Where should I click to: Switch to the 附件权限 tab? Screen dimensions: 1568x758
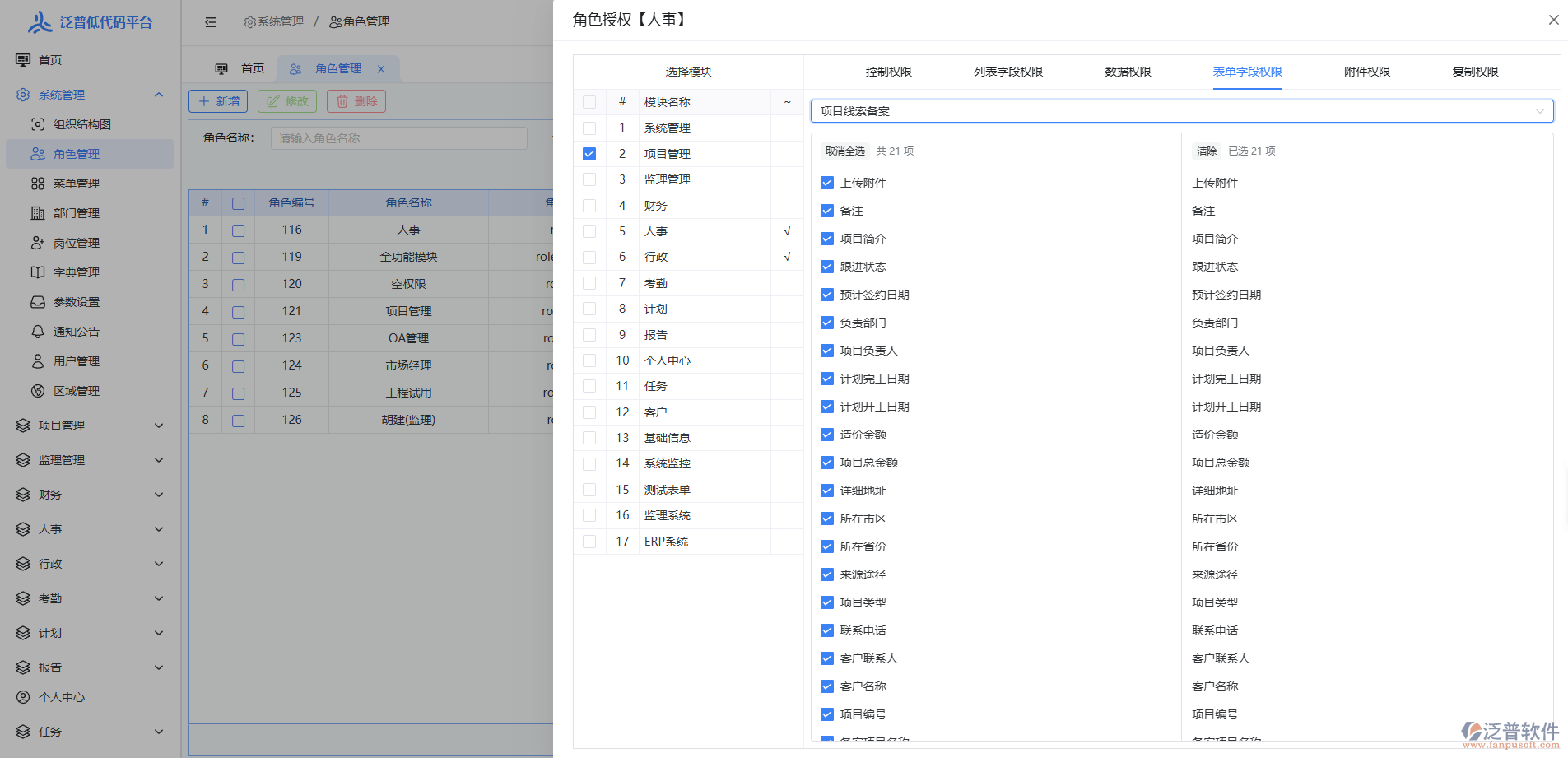click(1366, 72)
